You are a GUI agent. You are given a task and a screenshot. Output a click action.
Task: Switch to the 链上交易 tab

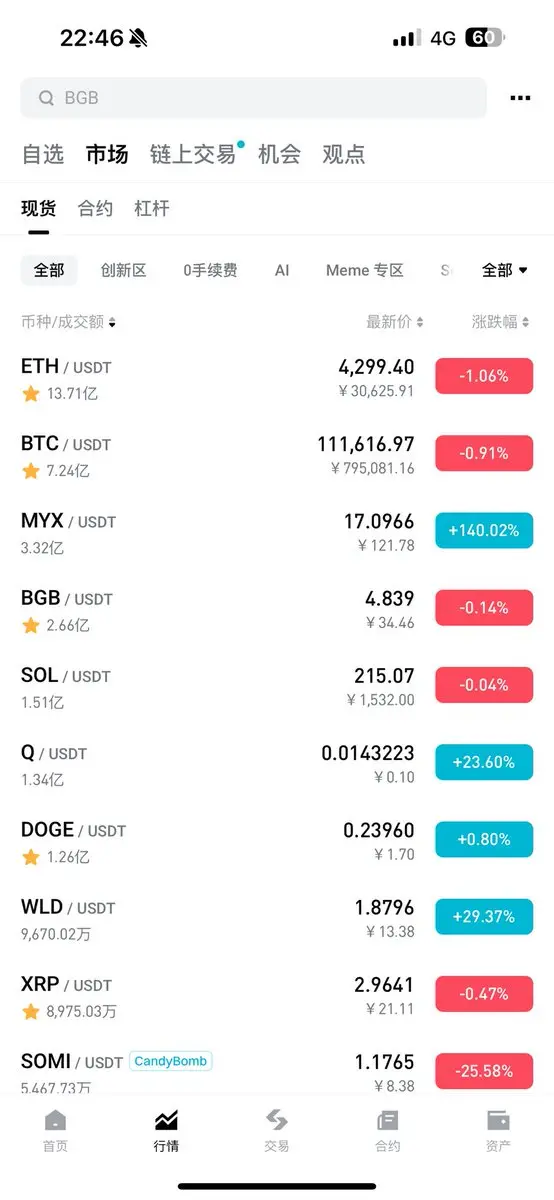[x=193, y=154]
